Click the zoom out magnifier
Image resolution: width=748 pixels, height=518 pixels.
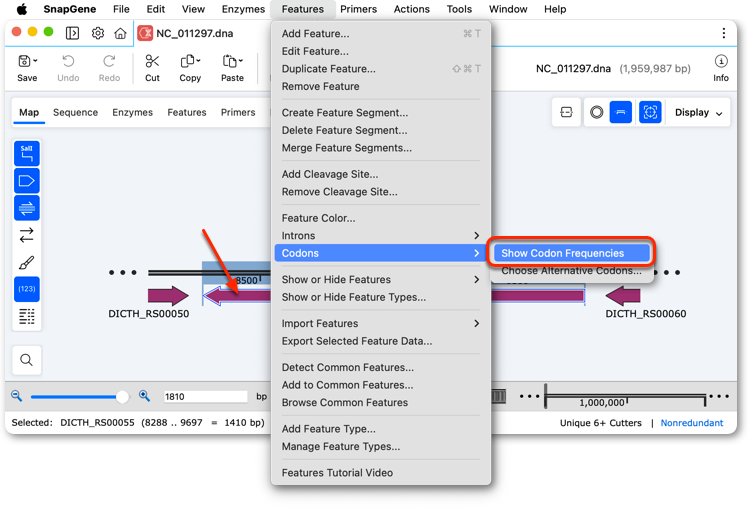coord(17,396)
